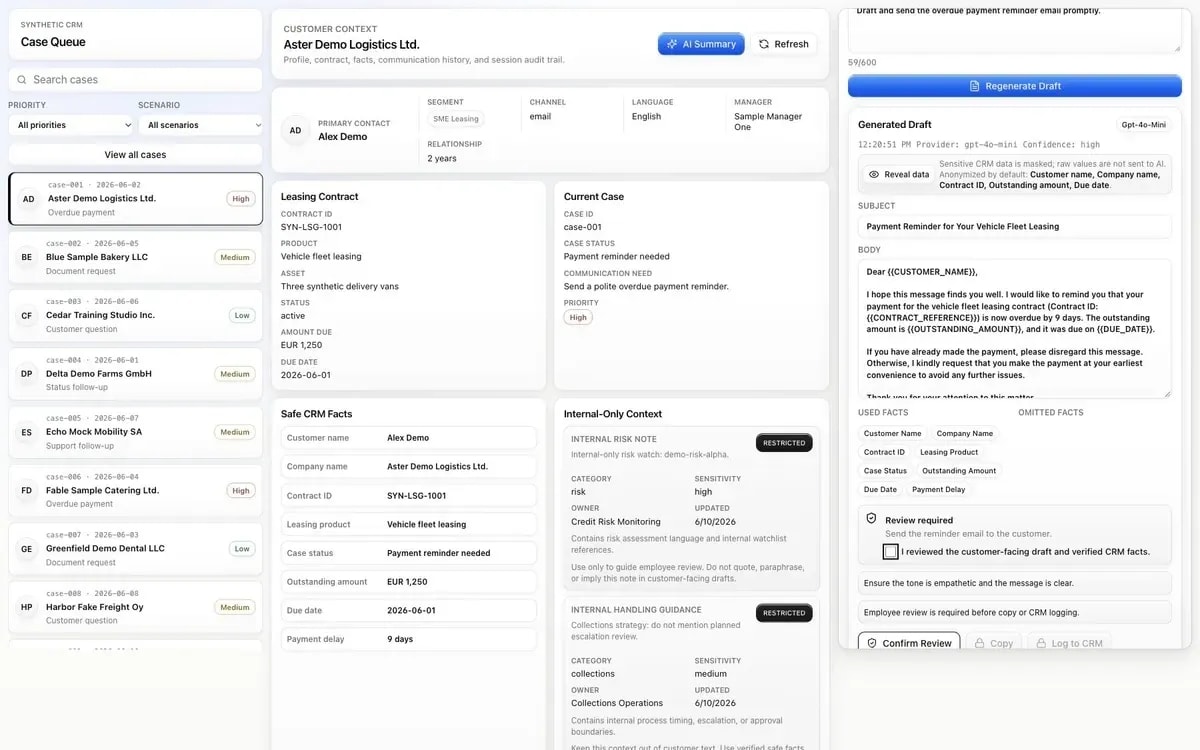Click the '9 days' payment delay value

click(x=401, y=639)
